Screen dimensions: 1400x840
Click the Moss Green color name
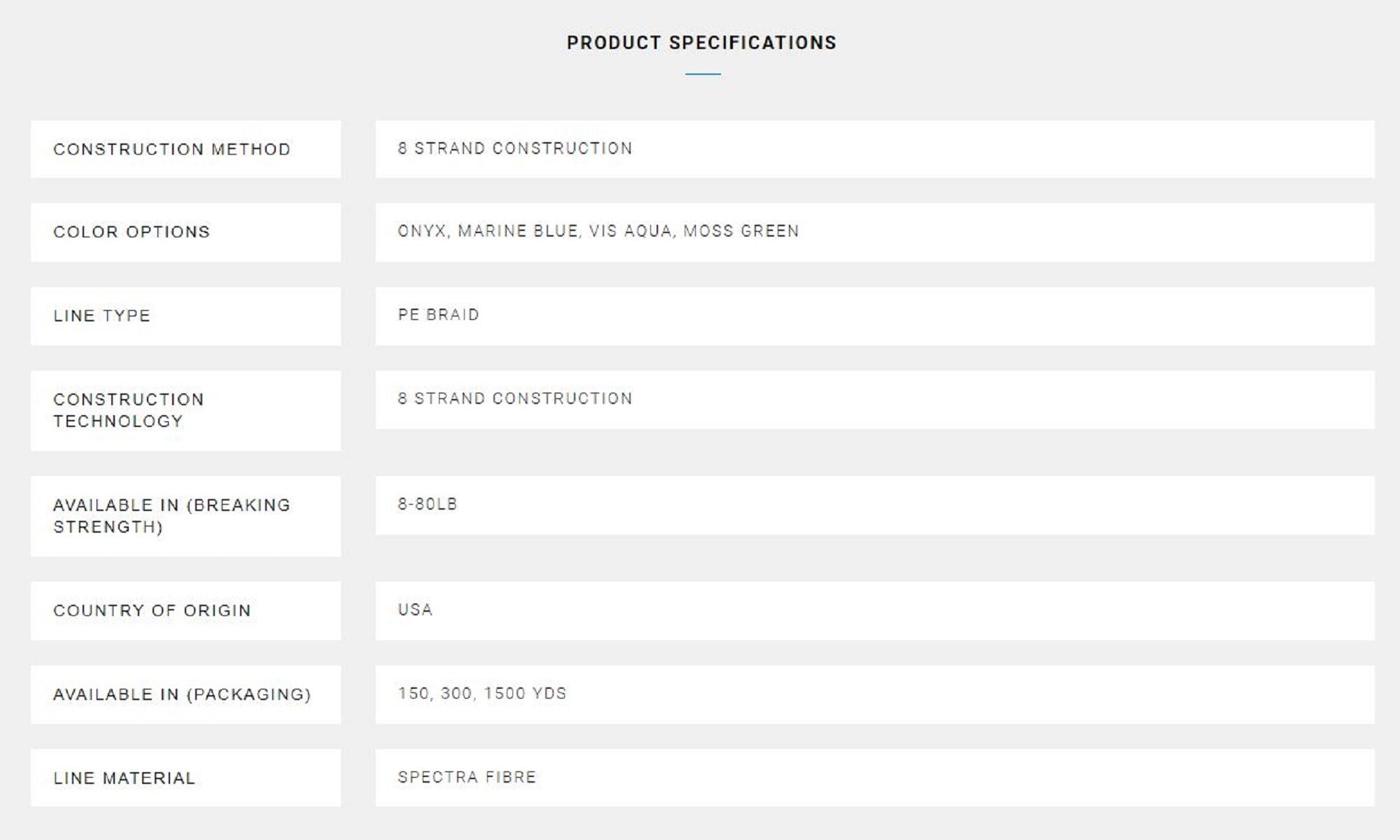741,231
